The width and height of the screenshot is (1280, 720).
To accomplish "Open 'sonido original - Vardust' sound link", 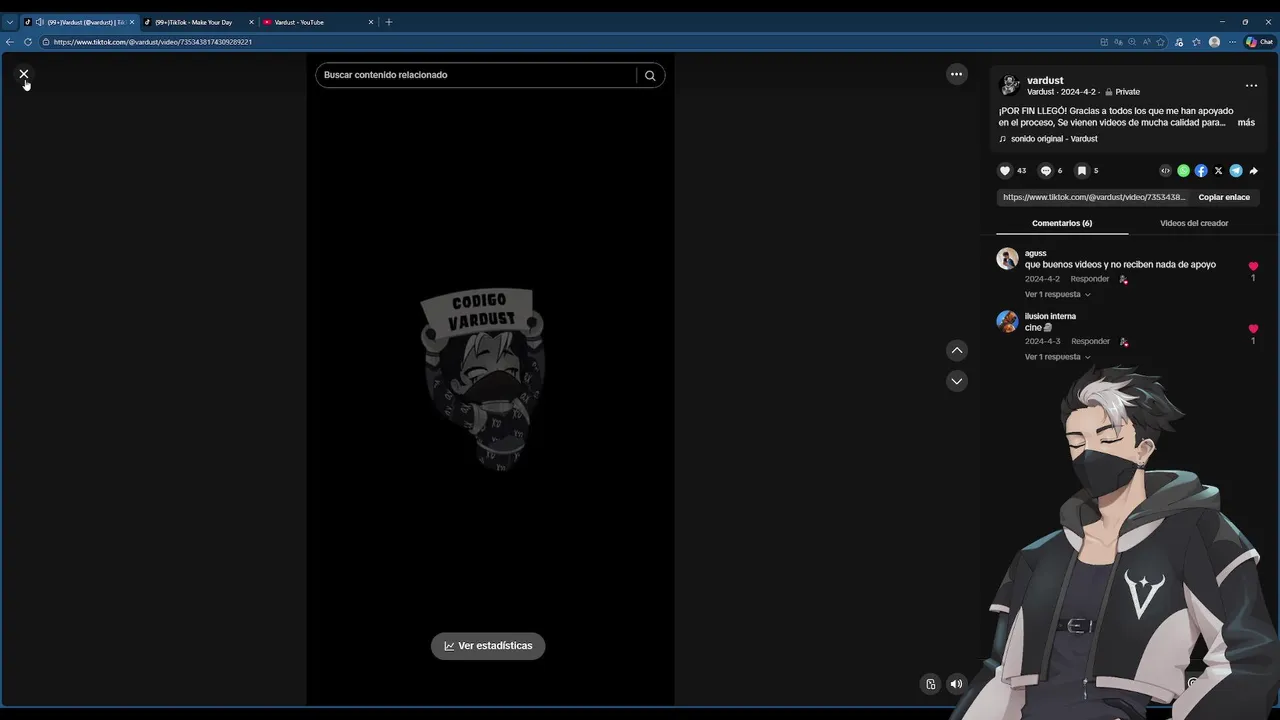I will tap(1054, 139).
